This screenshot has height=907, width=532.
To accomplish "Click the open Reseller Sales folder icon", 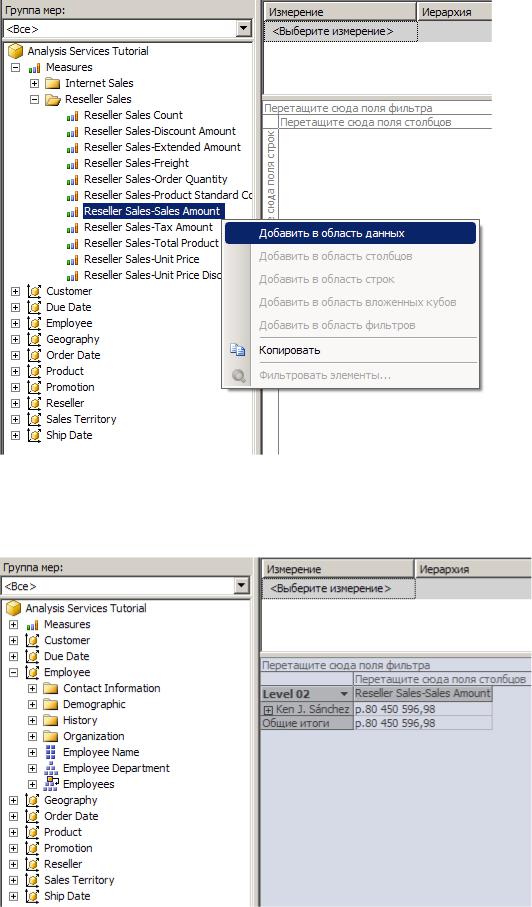I will (53, 99).
